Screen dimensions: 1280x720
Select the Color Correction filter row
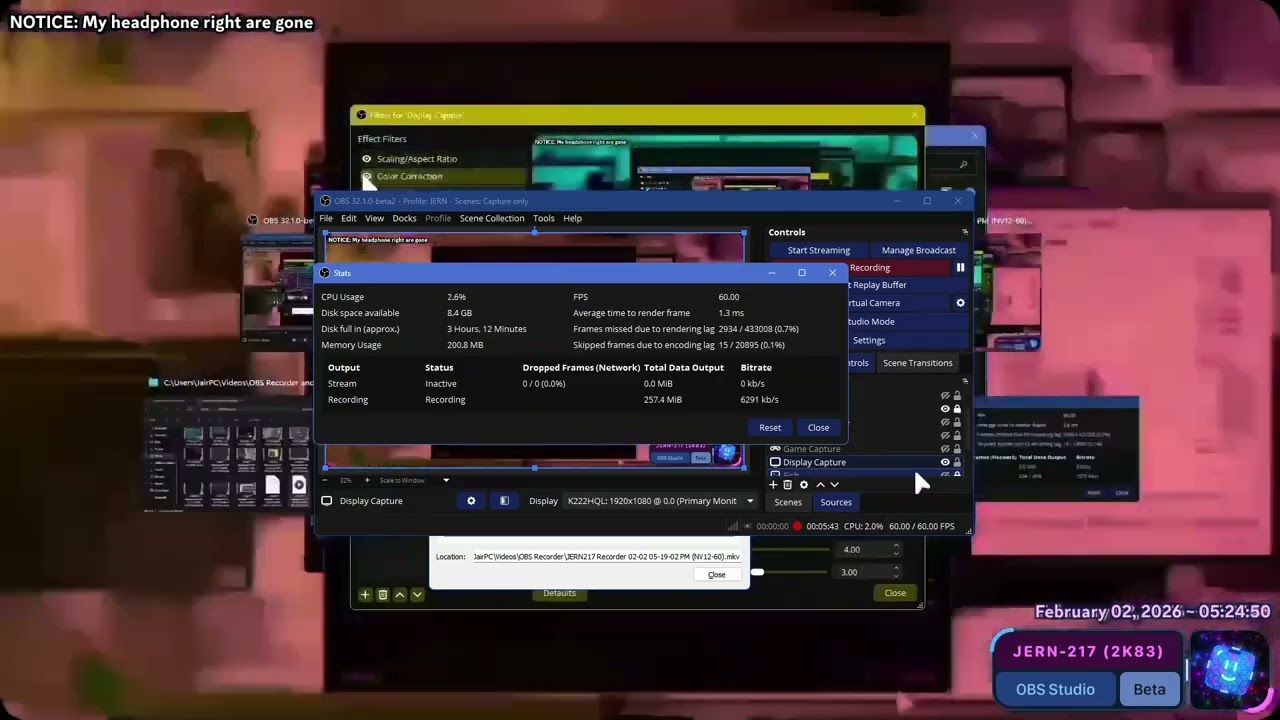tap(442, 177)
